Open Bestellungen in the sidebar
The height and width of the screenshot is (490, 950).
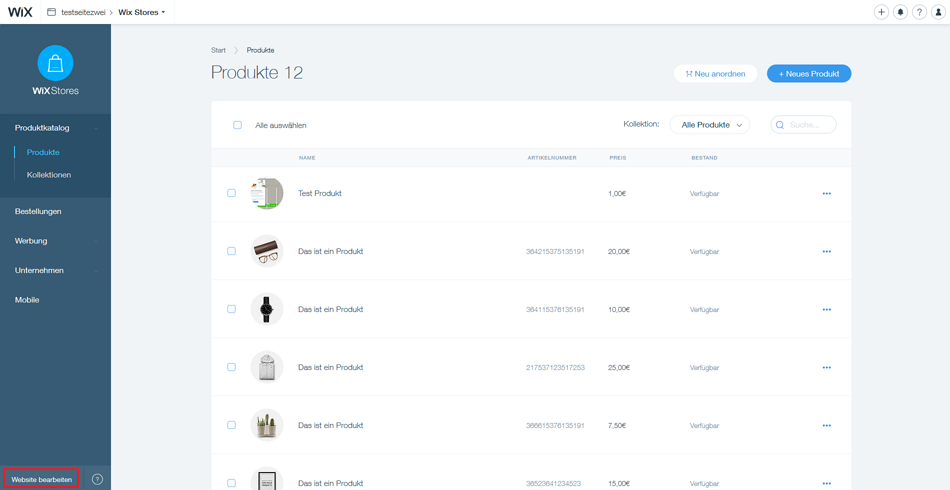[38, 211]
